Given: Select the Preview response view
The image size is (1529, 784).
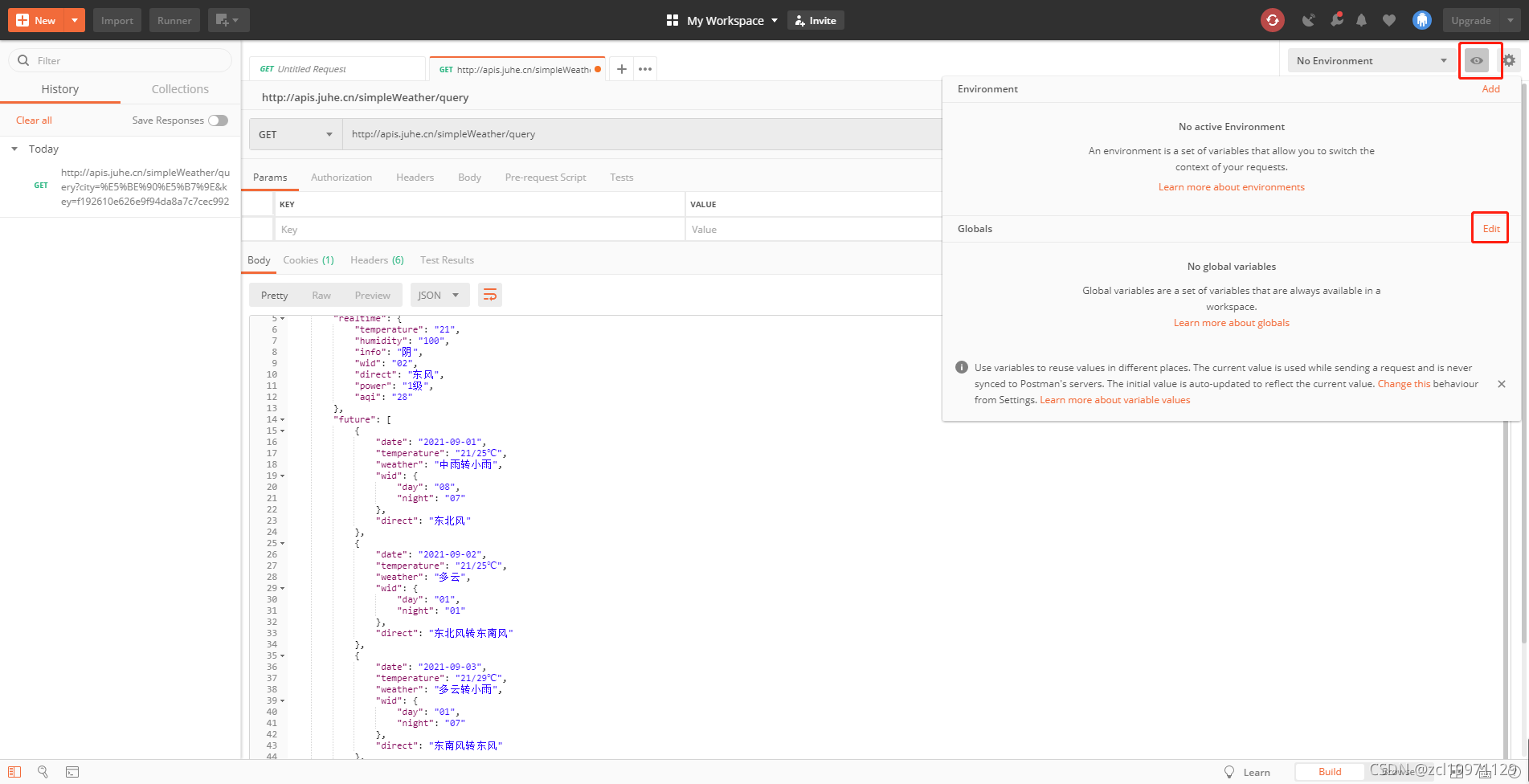Looking at the screenshot, I should (x=372, y=295).
